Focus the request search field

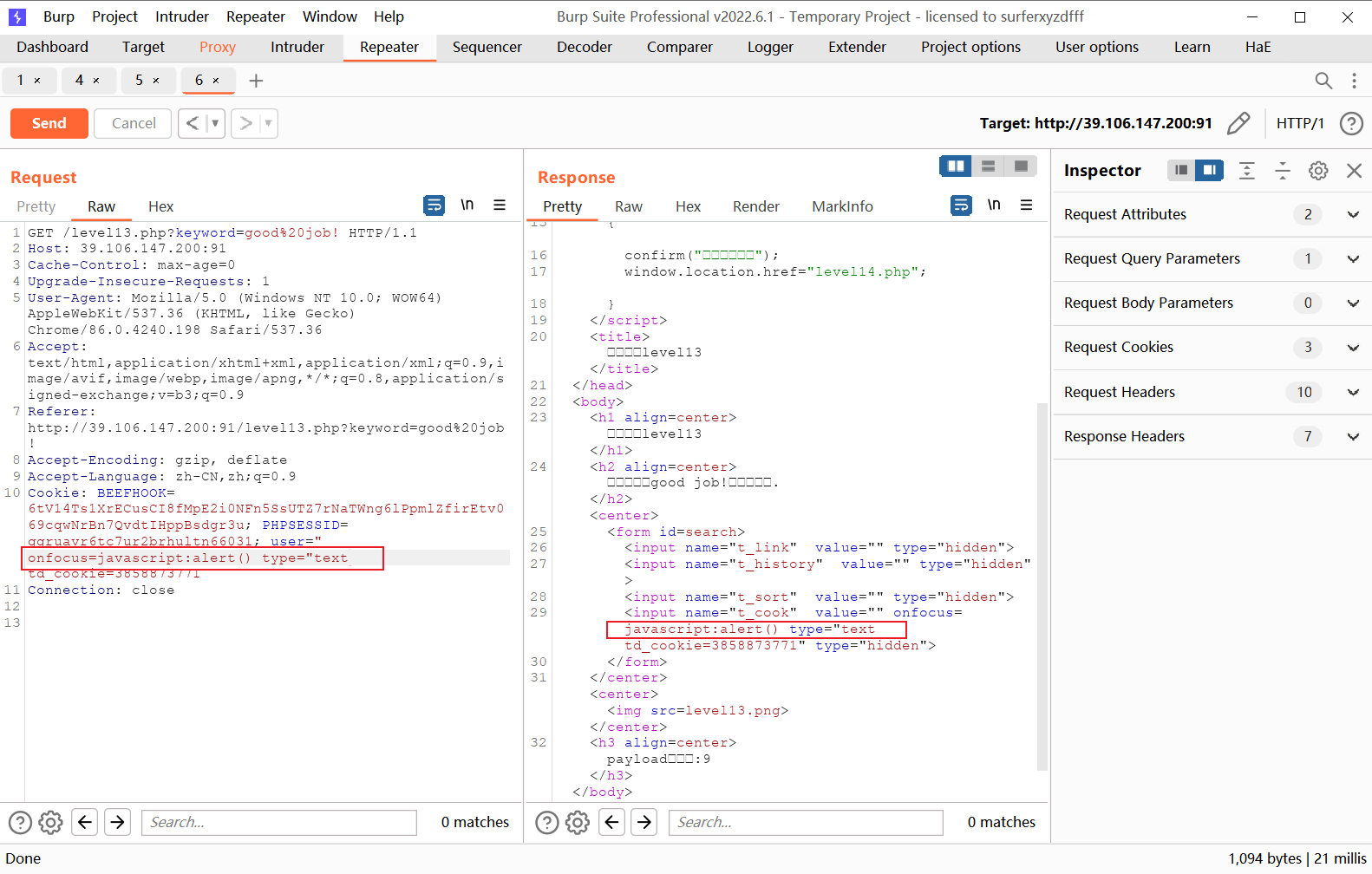(x=279, y=822)
